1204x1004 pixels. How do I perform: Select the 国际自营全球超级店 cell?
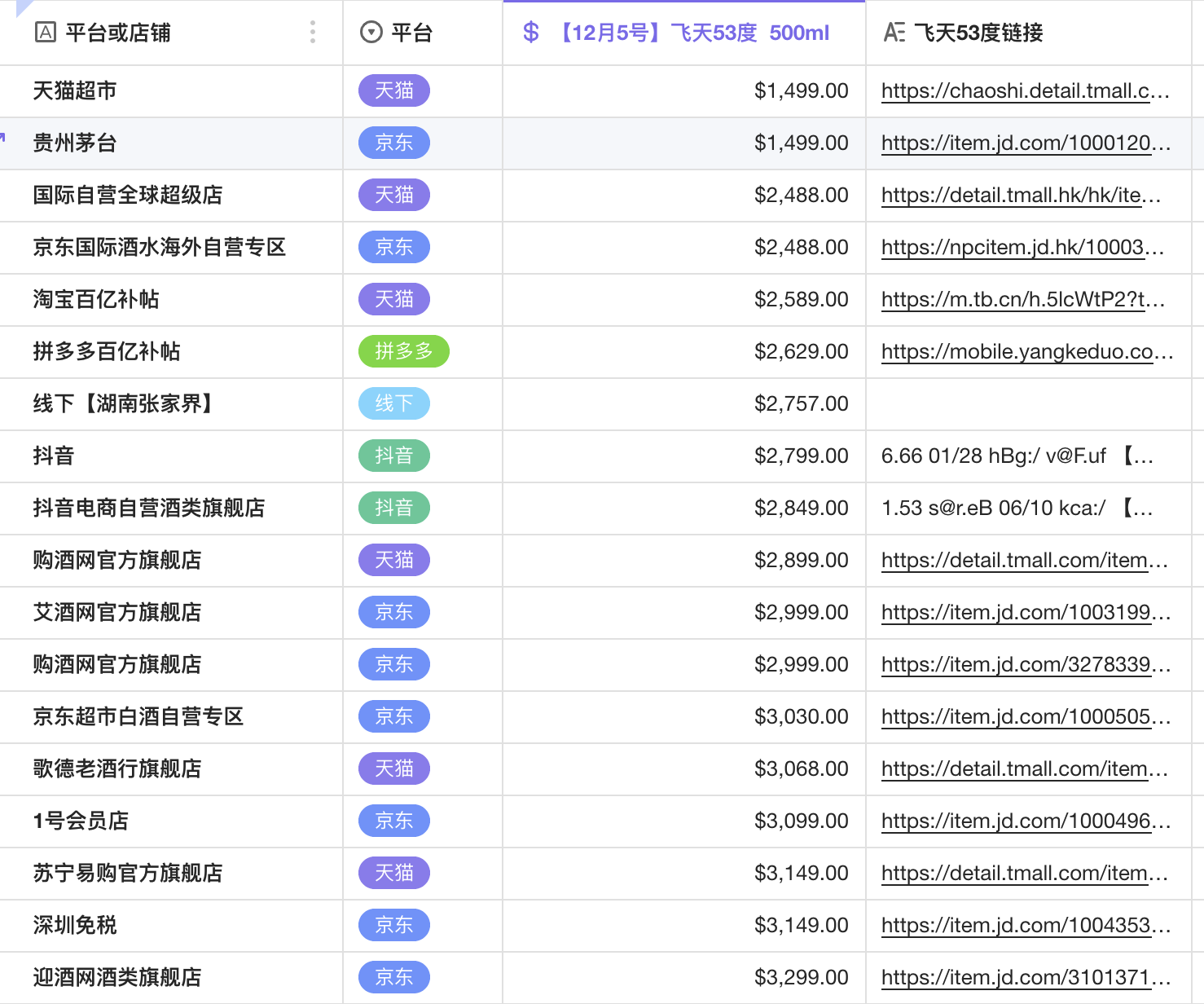(x=171, y=196)
